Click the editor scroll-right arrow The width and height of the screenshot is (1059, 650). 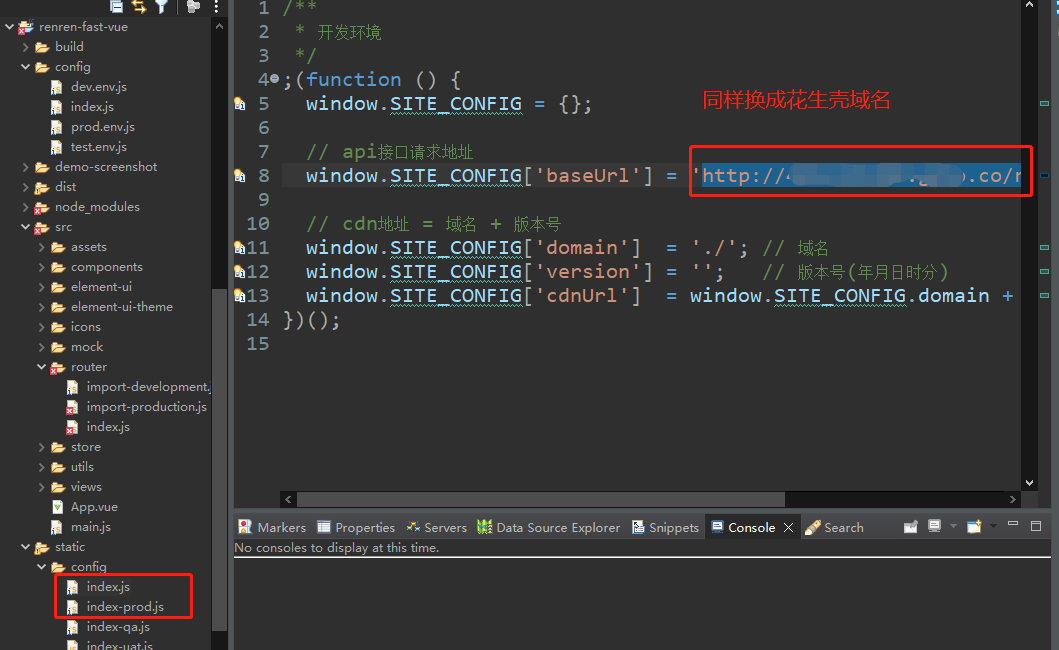(1012, 499)
